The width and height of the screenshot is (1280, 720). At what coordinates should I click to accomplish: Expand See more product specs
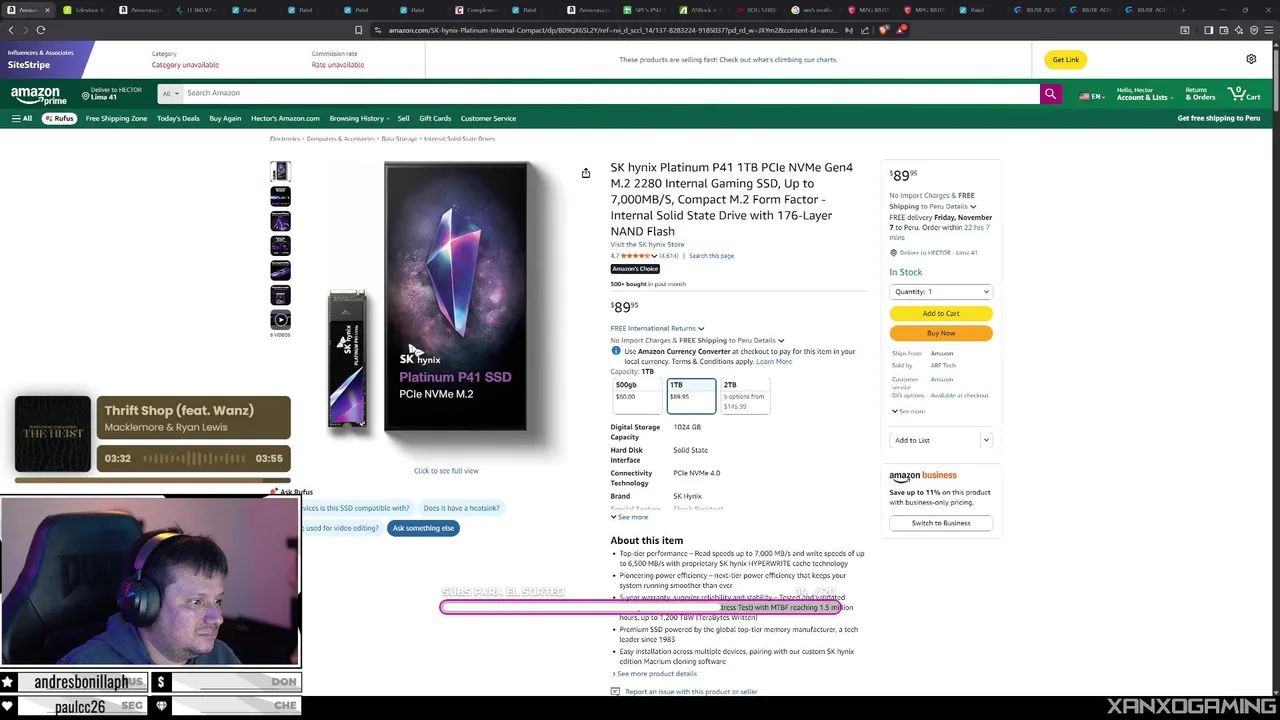tap(629, 517)
